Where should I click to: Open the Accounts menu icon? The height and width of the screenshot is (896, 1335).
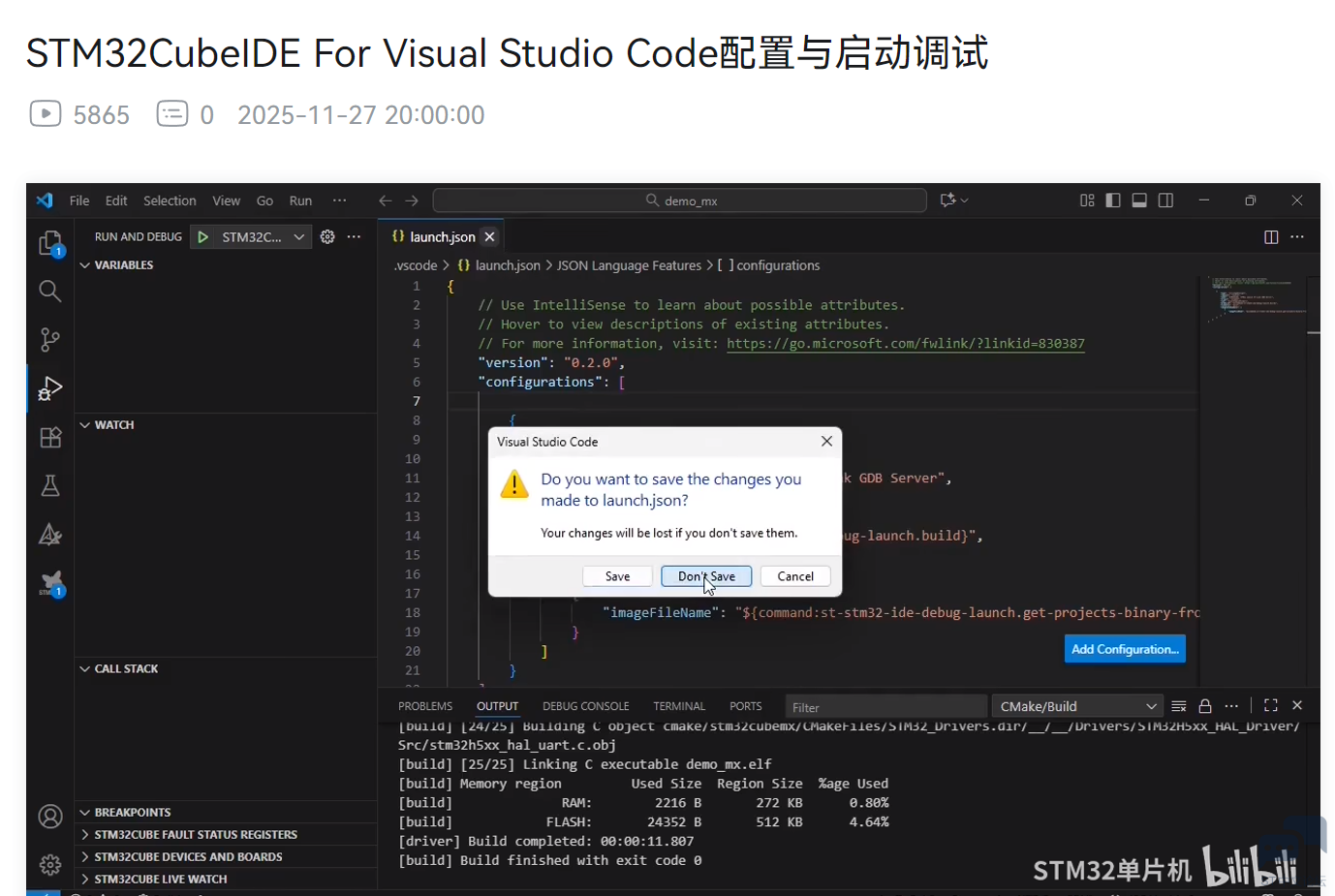pos(50,817)
